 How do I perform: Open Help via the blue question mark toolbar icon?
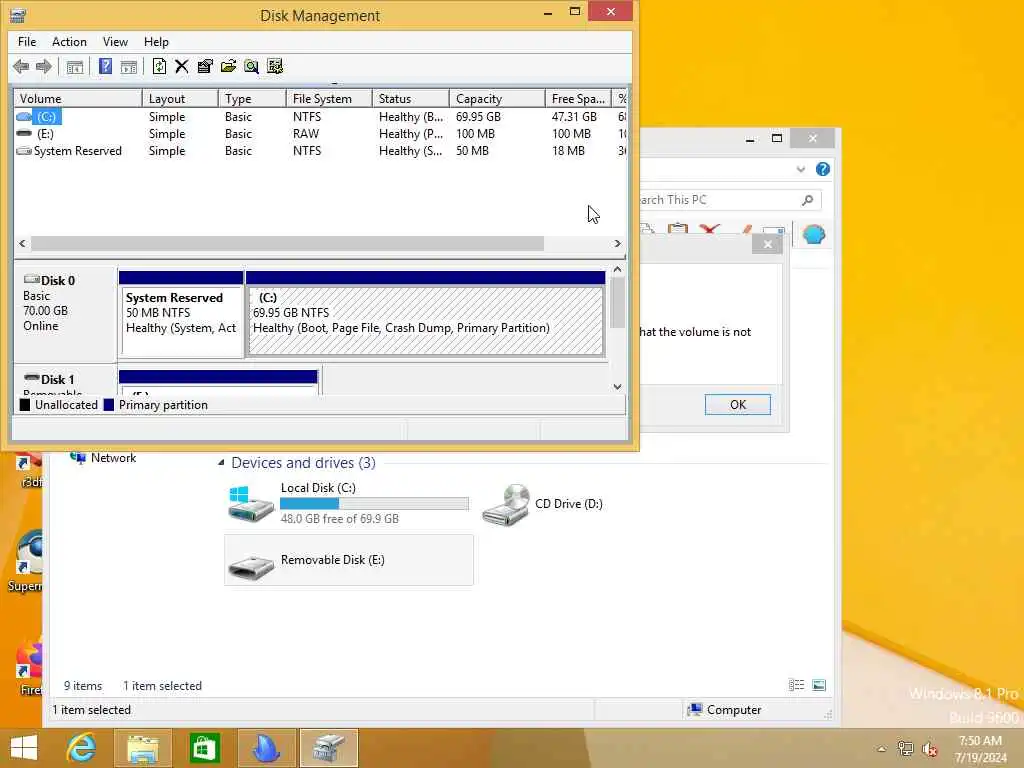(105, 66)
